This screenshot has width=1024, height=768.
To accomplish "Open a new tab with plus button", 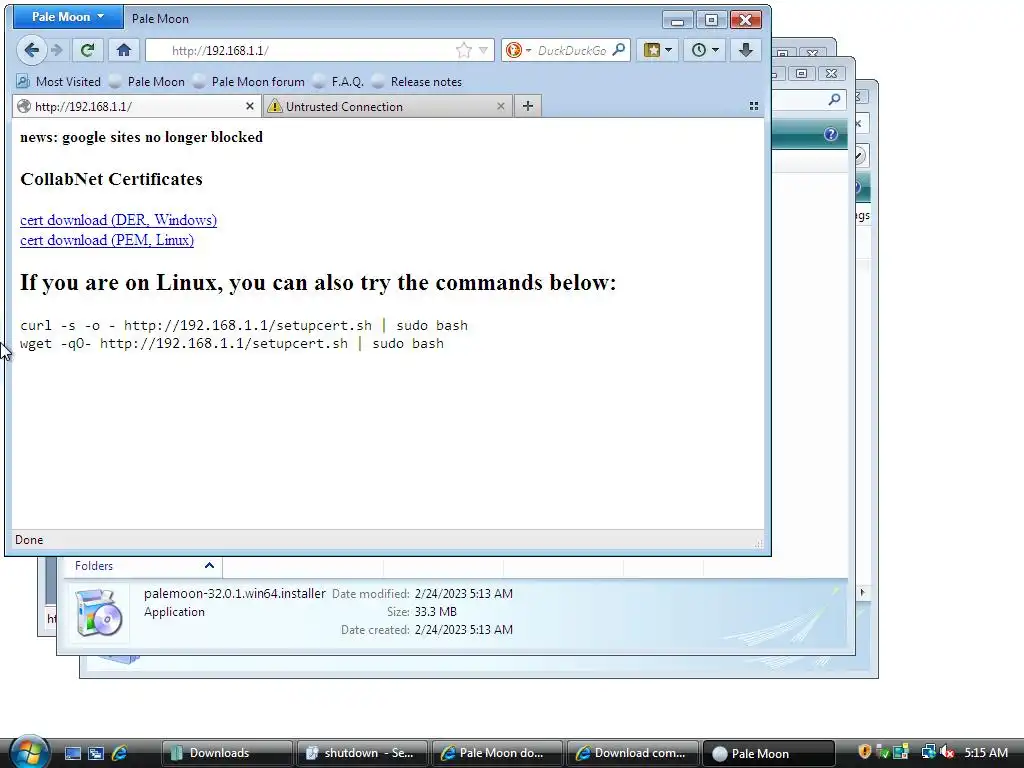I will tap(528, 106).
